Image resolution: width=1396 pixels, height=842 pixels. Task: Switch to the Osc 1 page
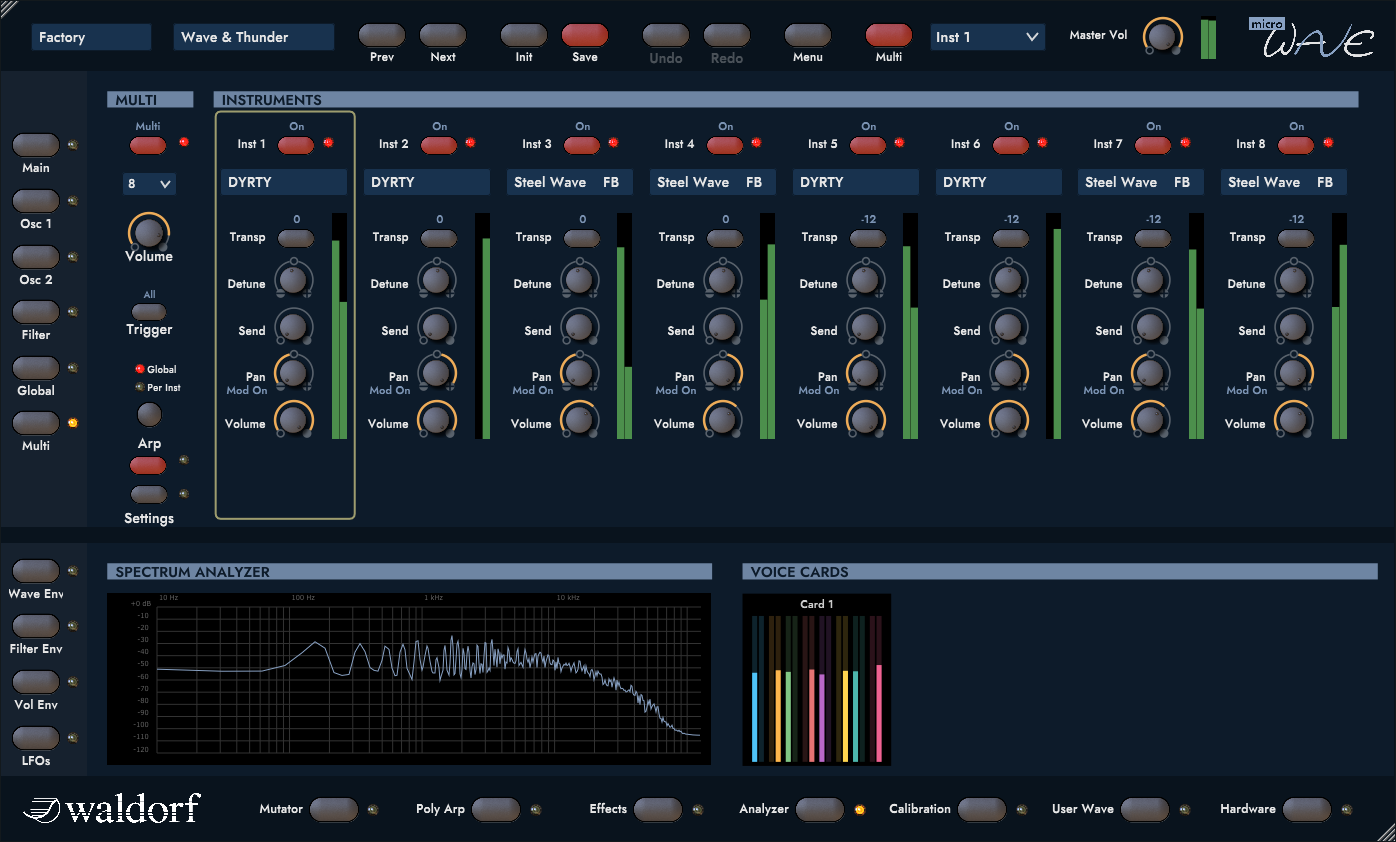[36, 201]
